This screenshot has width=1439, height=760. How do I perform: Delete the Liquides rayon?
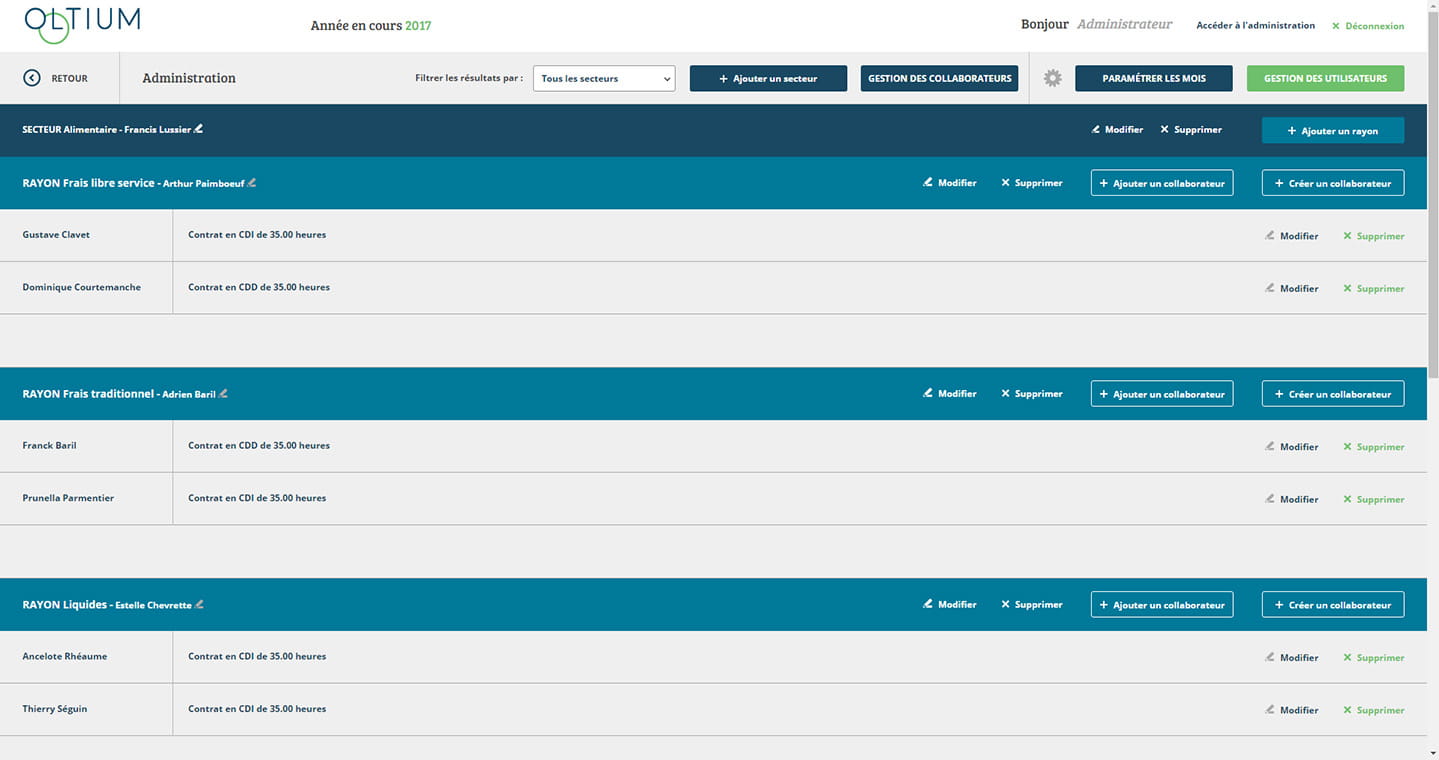tap(1032, 605)
